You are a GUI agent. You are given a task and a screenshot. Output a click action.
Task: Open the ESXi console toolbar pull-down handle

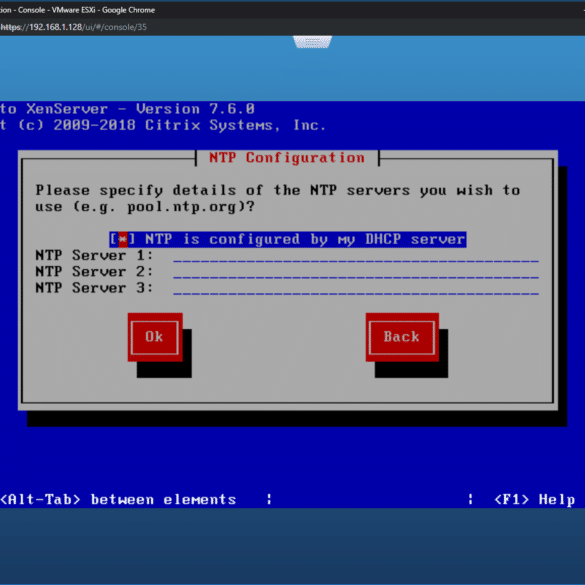coord(312,42)
